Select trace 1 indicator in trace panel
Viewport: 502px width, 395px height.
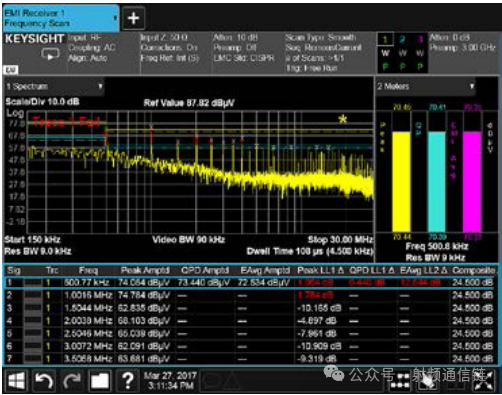[x=385, y=40]
